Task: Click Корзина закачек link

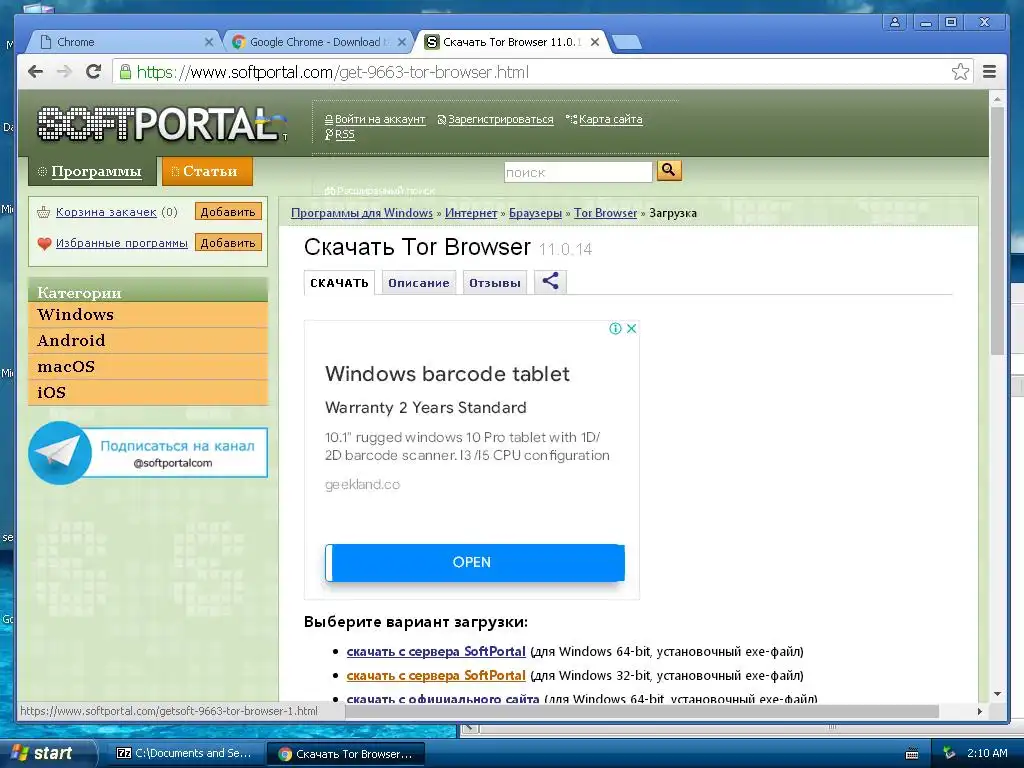Action: pos(106,212)
